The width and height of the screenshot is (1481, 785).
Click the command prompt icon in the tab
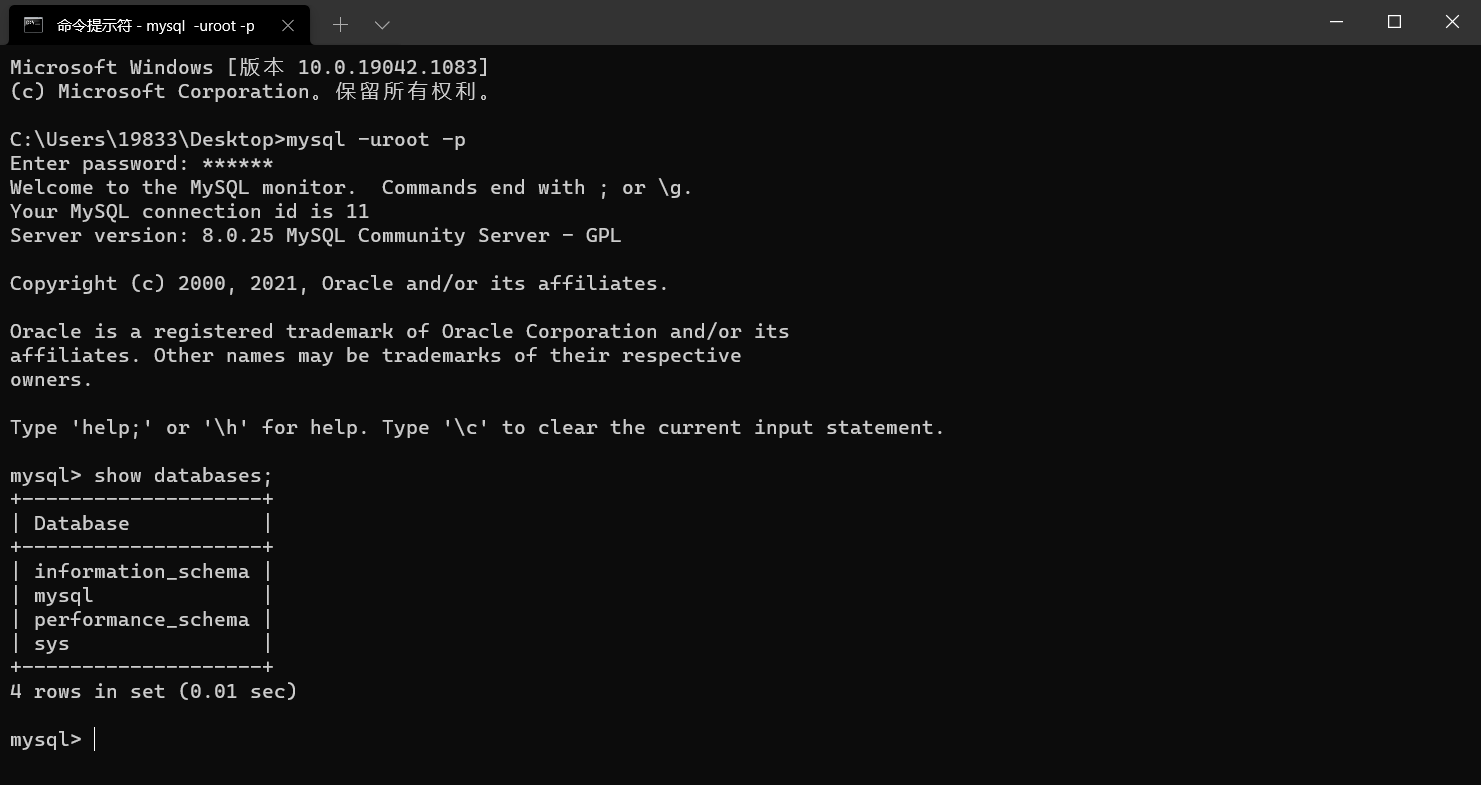pyautogui.click(x=33, y=25)
